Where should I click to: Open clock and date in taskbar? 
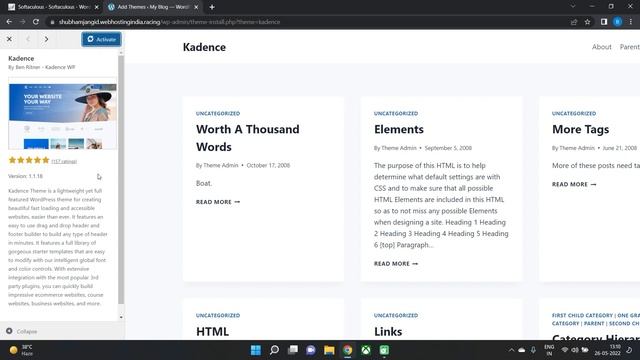(607, 350)
